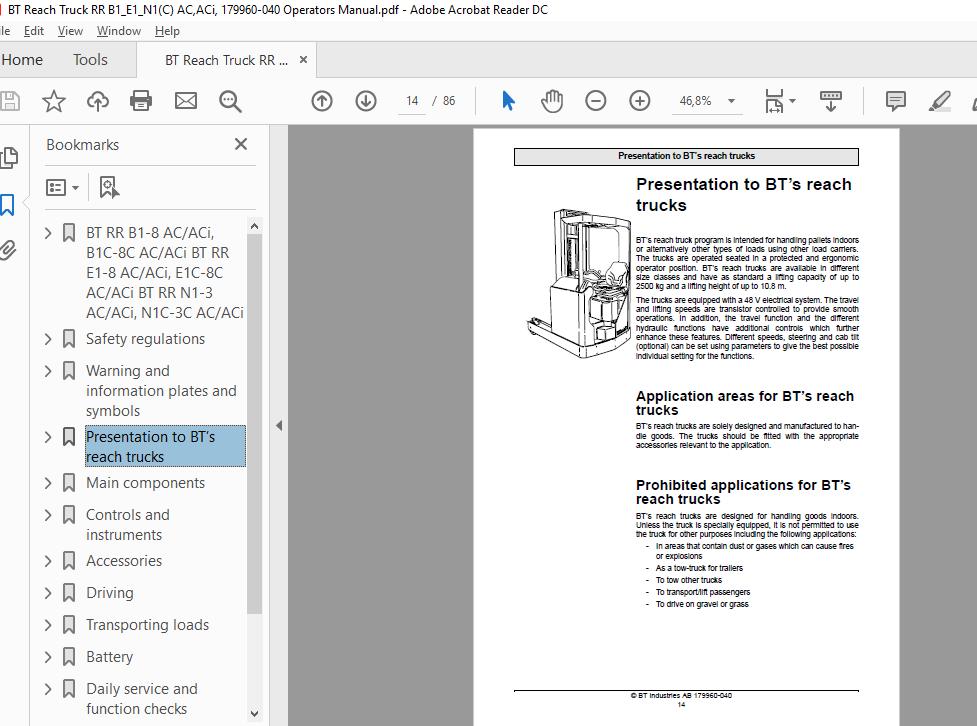Viewport: 977px width, 726px height.
Task: Select the Fill & Sign pencil tool
Action: pyautogui.click(x=938, y=100)
